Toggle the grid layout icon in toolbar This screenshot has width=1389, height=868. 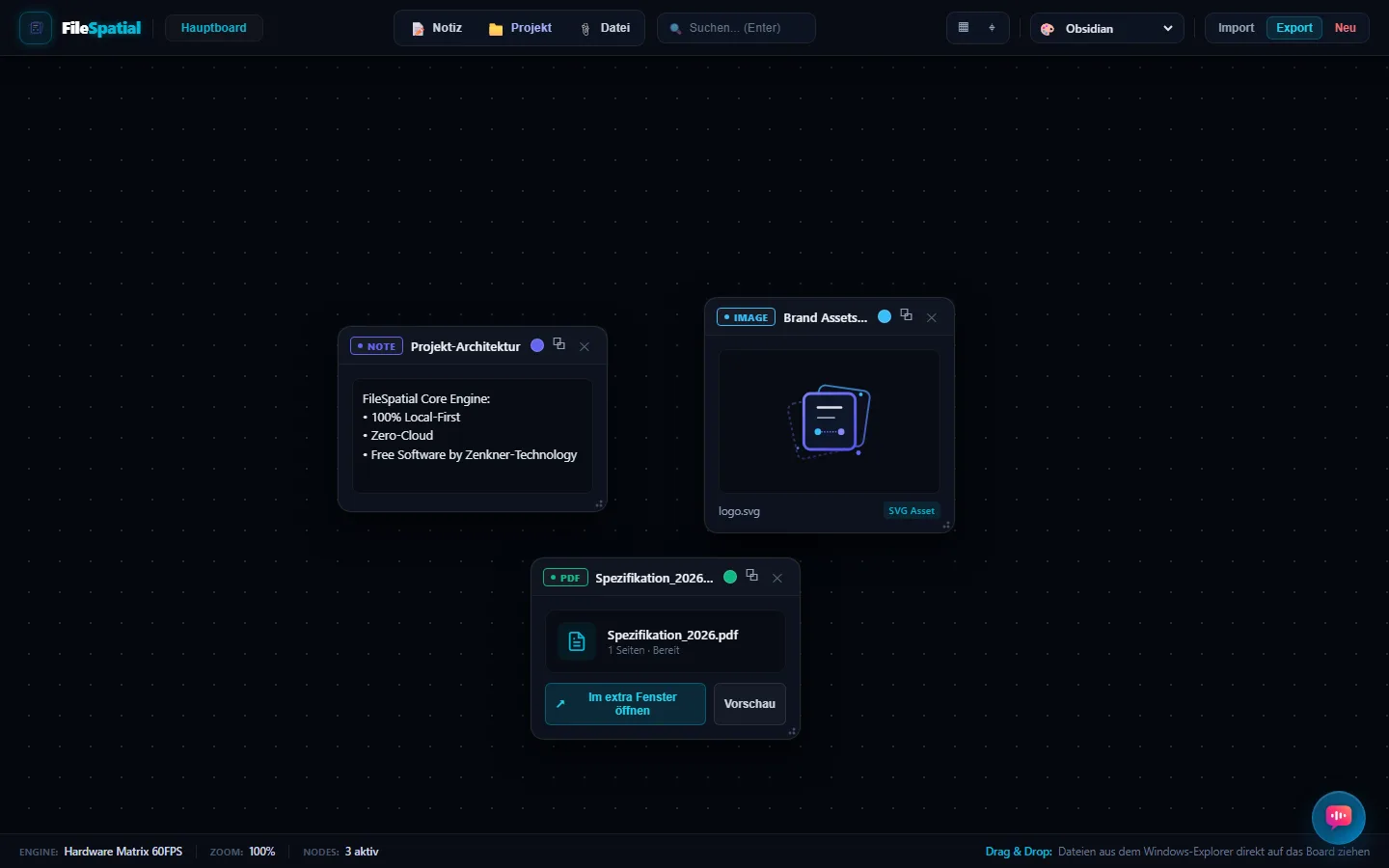click(x=964, y=28)
